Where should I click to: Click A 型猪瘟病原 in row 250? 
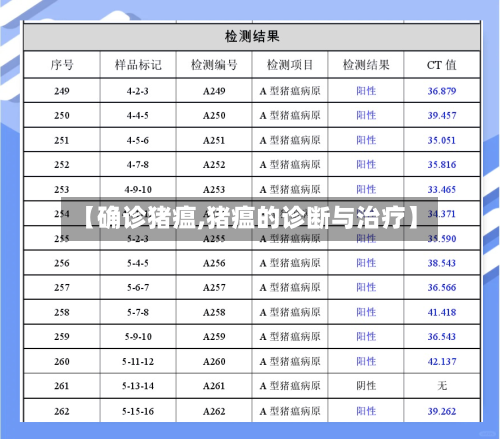point(290,115)
